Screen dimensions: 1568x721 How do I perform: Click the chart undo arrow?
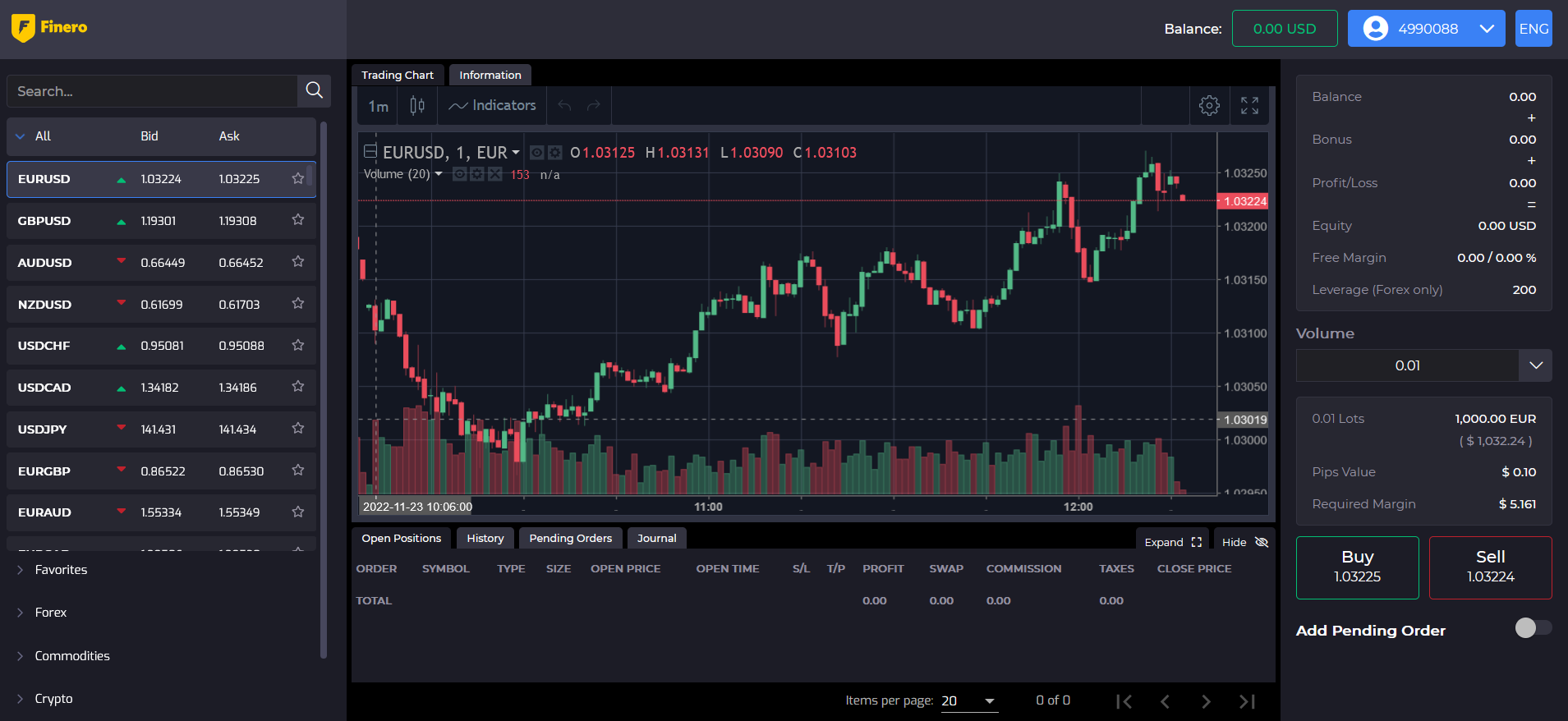click(564, 105)
